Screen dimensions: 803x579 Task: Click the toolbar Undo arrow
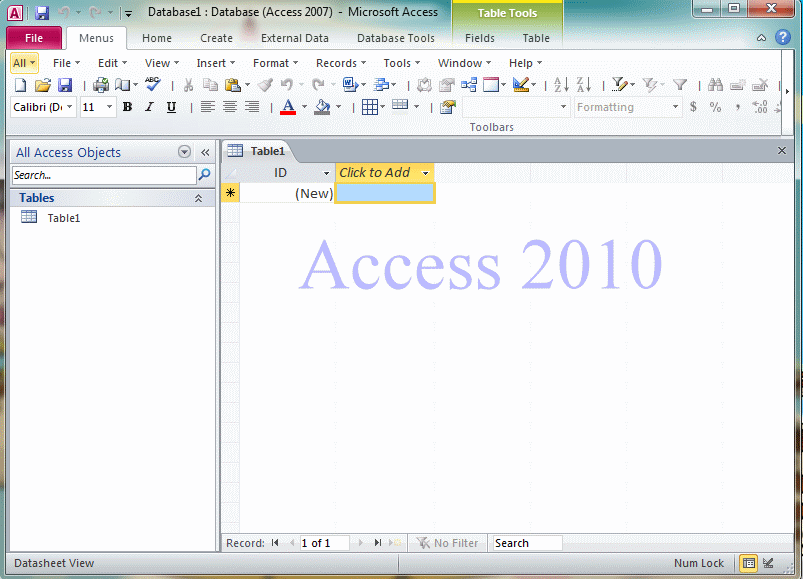point(287,84)
